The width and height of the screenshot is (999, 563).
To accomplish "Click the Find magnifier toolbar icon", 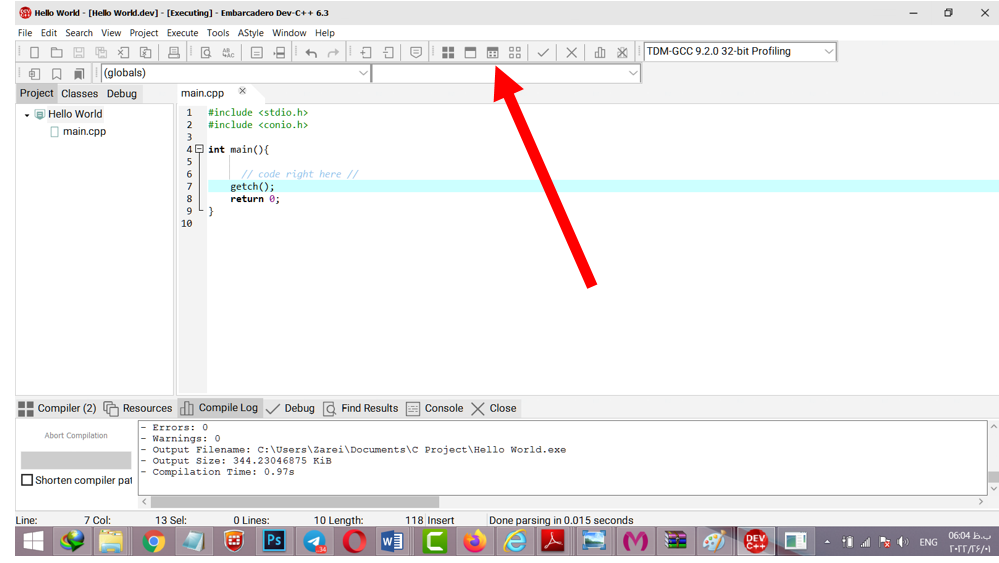I will pos(206,52).
